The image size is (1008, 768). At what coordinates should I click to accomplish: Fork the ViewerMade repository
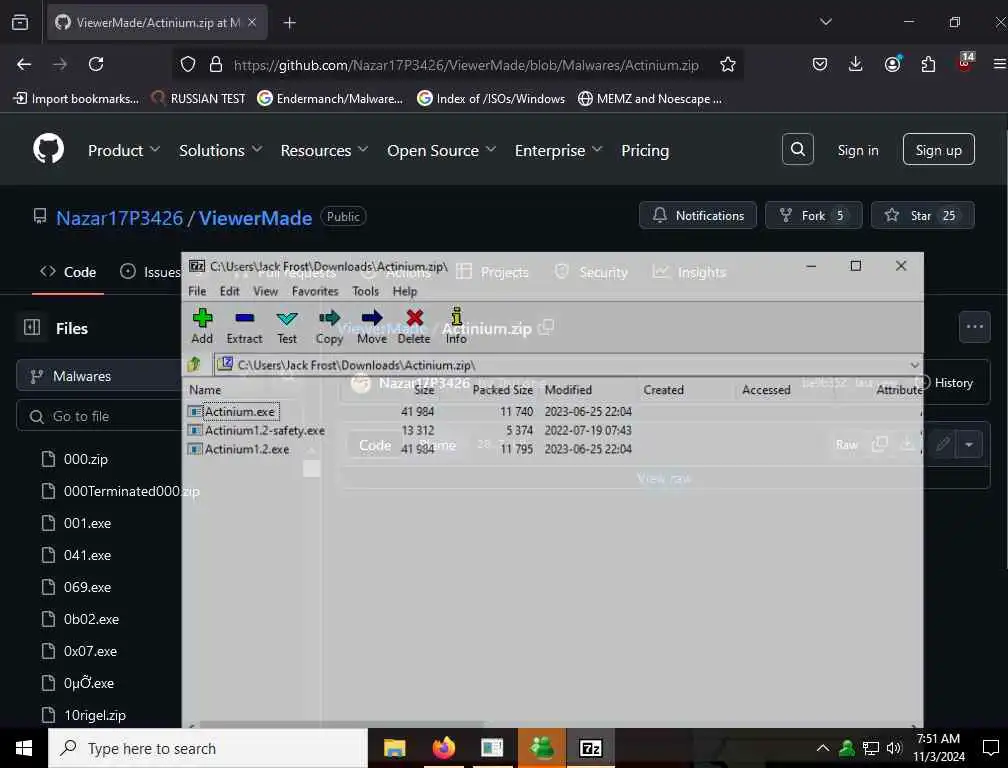coord(813,215)
